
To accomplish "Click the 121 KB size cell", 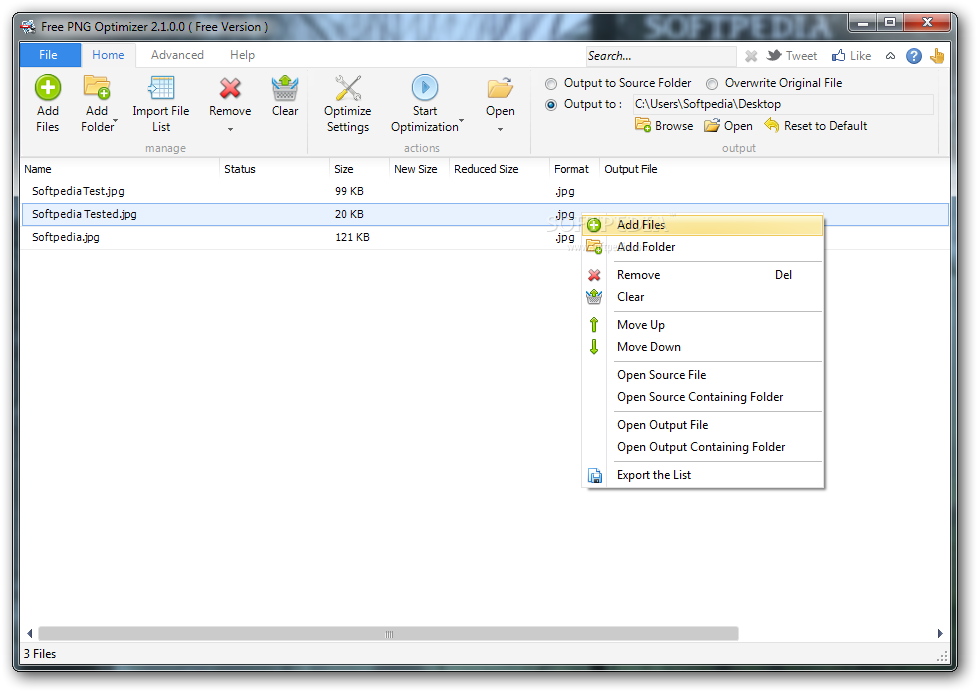I will pos(352,237).
